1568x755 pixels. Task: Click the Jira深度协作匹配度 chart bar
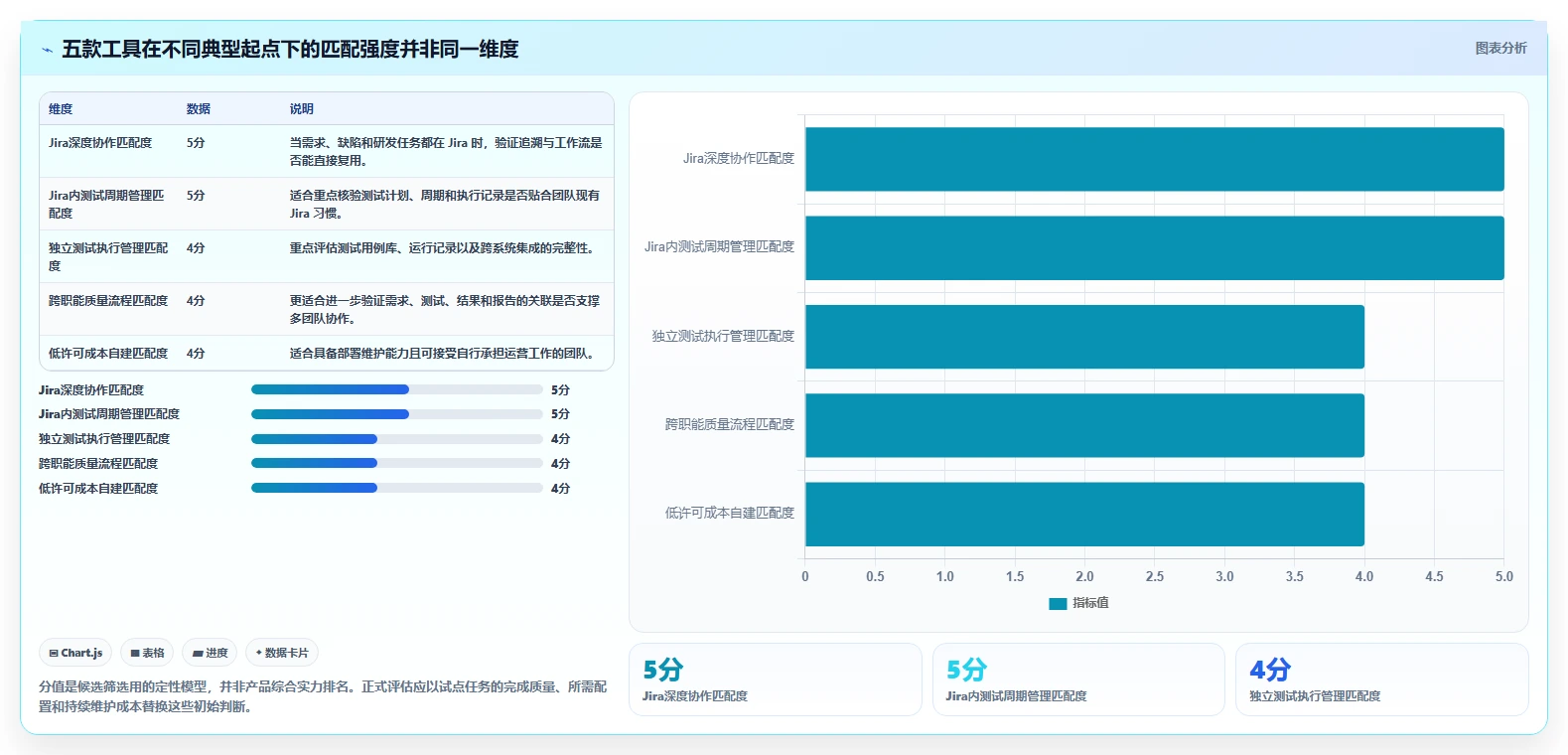(x=1154, y=159)
